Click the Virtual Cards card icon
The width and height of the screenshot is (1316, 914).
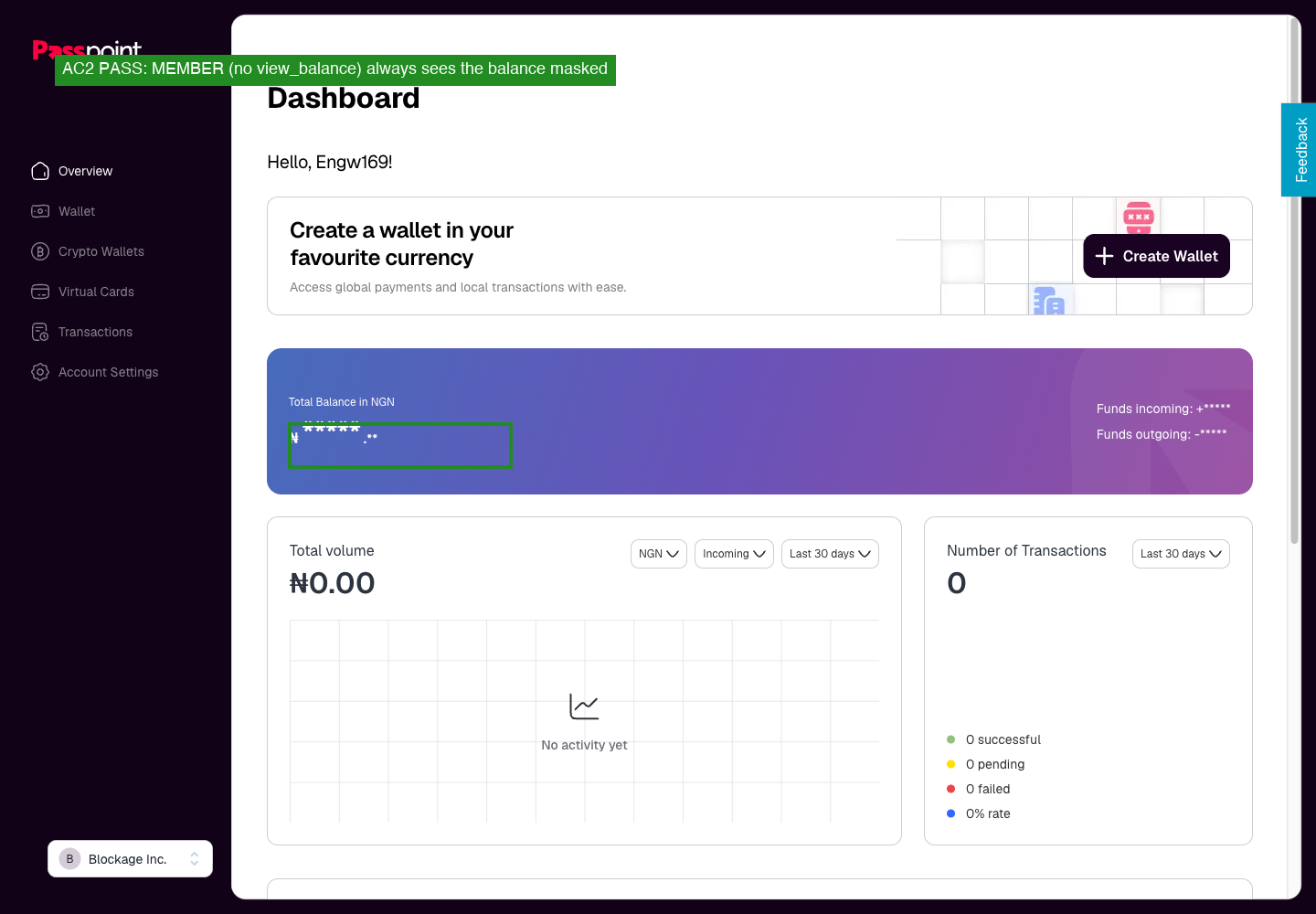tap(40, 292)
